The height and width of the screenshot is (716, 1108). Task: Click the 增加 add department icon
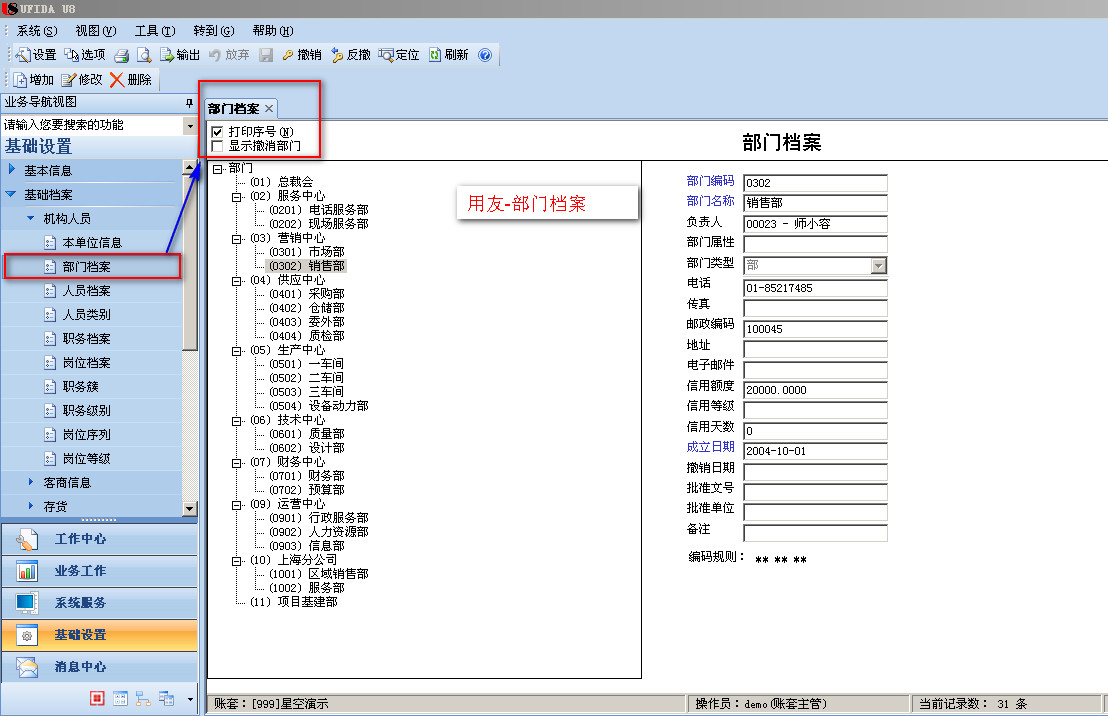[x=19, y=80]
